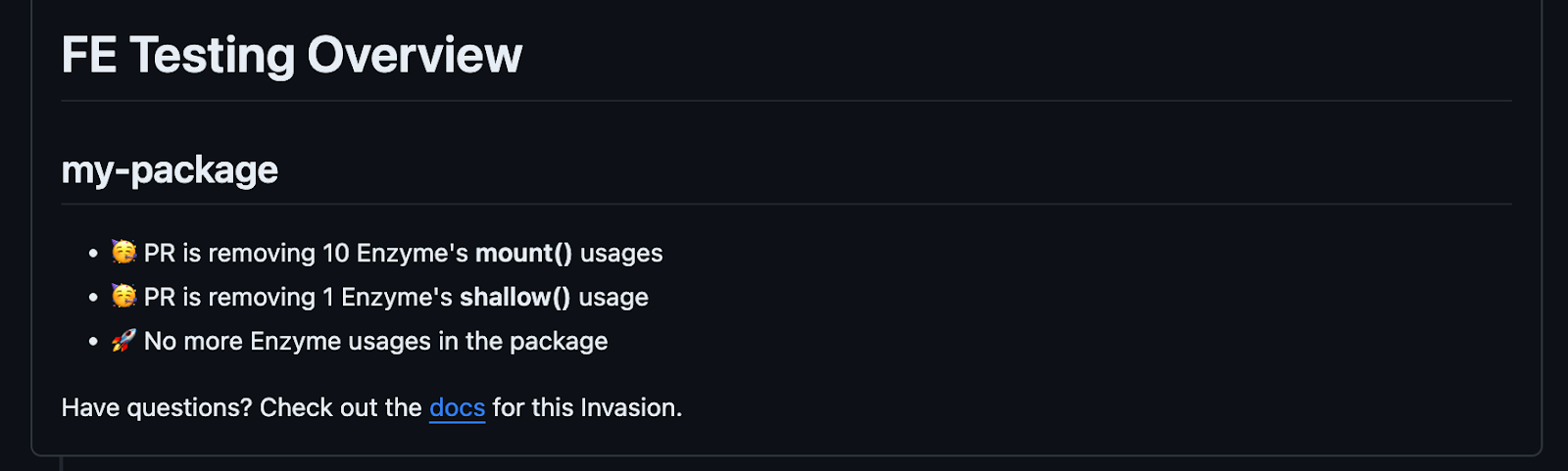Image resolution: width=1568 pixels, height=471 pixels.
Task: Click the word 'usage' after shallow()
Action: click(613, 298)
